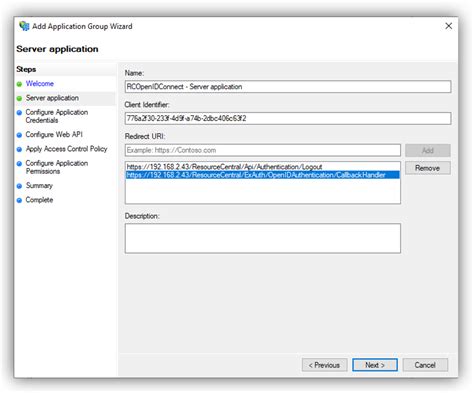The image size is (474, 393).
Task: Click the blue bullet beside Summary
Action: 19,186
